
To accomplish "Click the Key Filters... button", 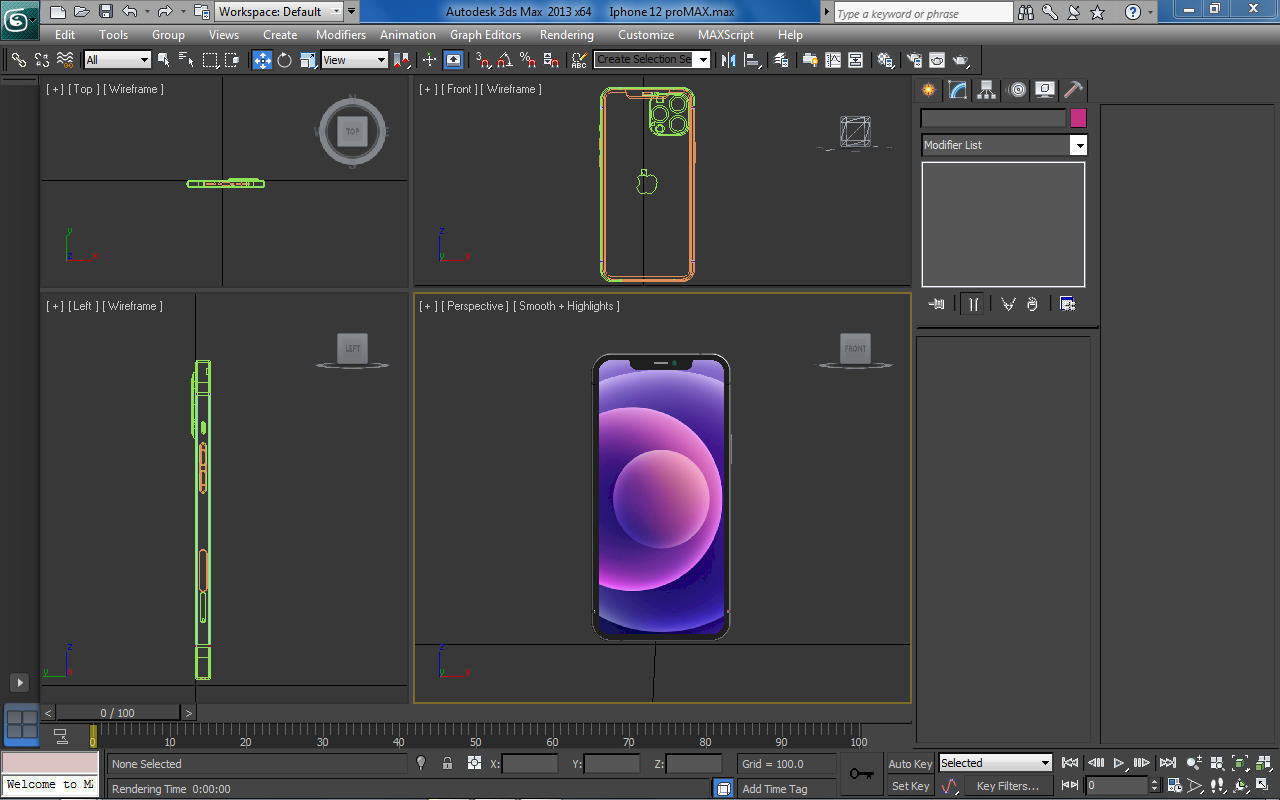I will point(1008,786).
